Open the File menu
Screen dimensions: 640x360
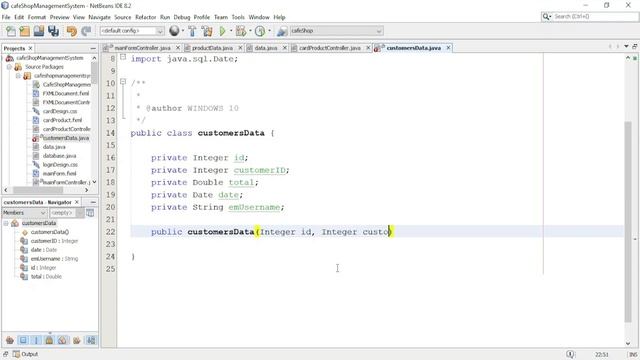click(x=6, y=17)
